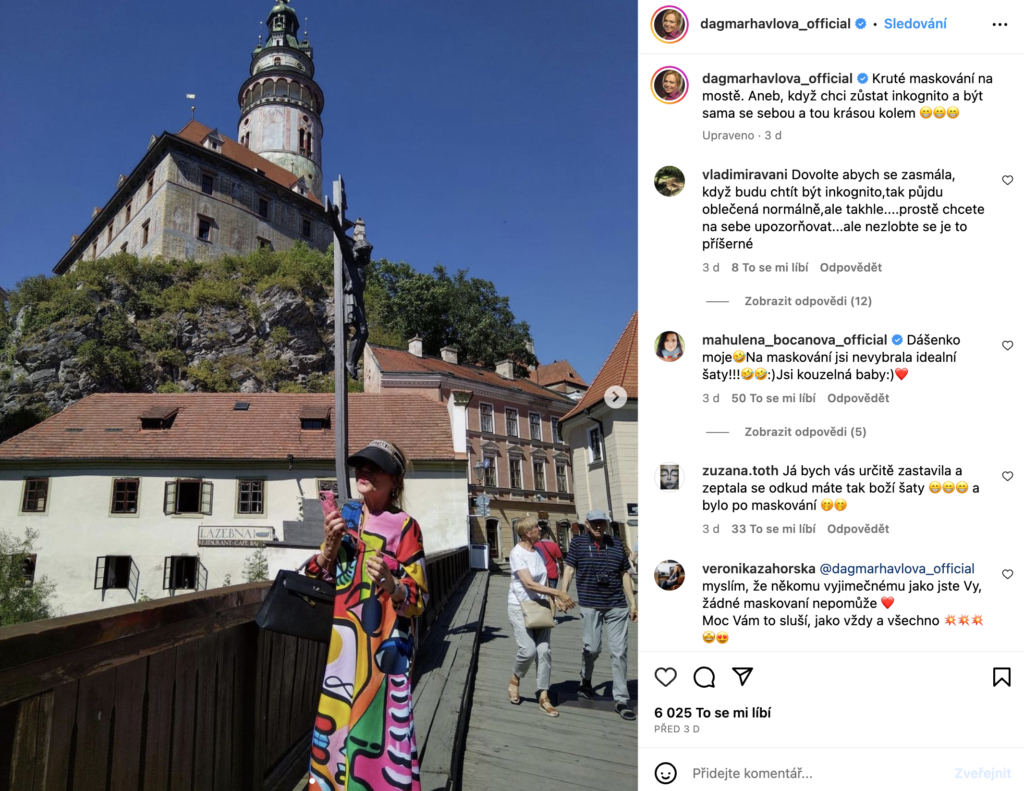1024x791 pixels.
Task: Advance to the next photo with the arrow
Action: pos(615,396)
